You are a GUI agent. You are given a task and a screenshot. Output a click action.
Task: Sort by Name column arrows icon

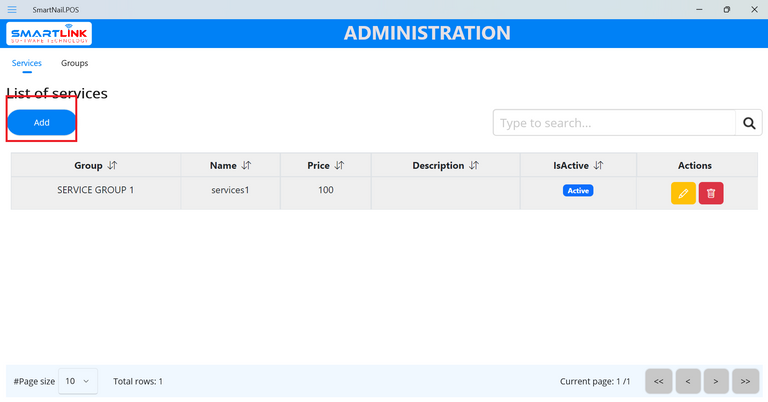click(x=246, y=166)
